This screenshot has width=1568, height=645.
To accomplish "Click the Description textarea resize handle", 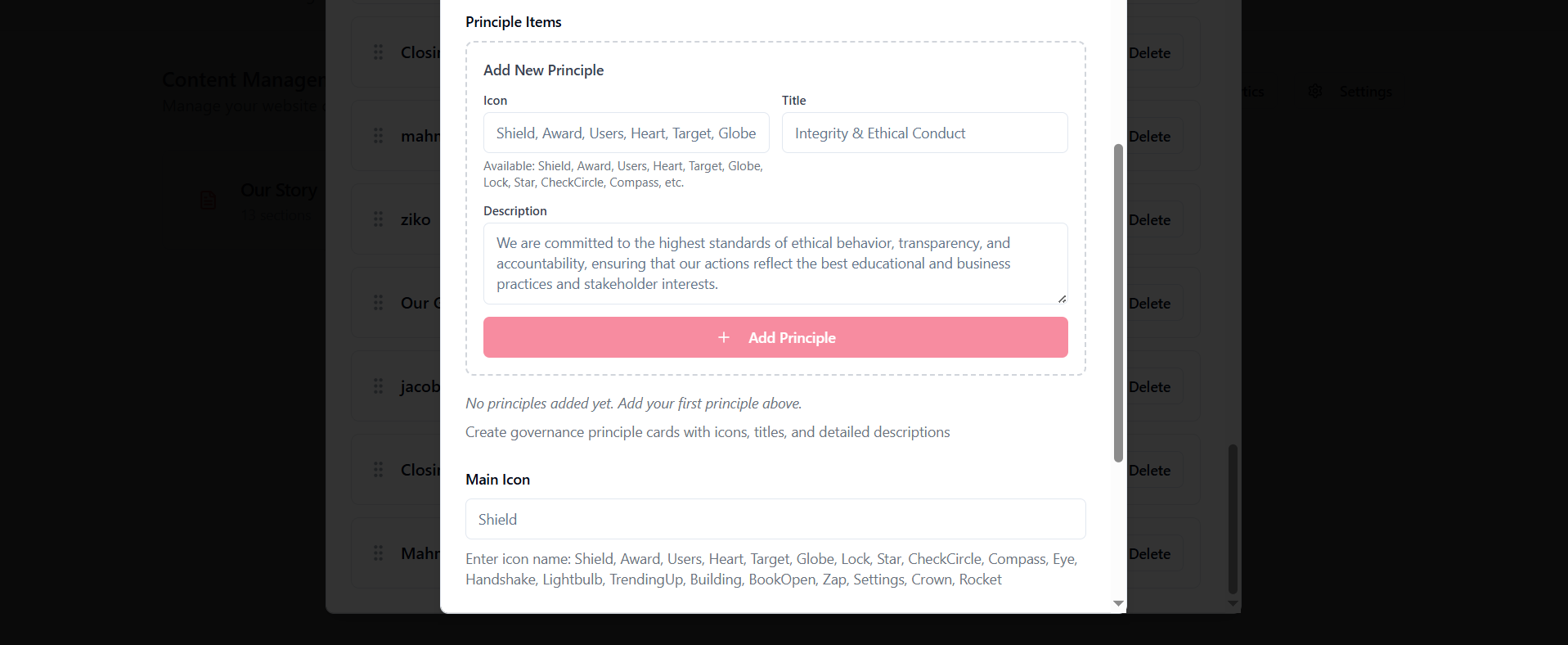I will point(1062,299).
